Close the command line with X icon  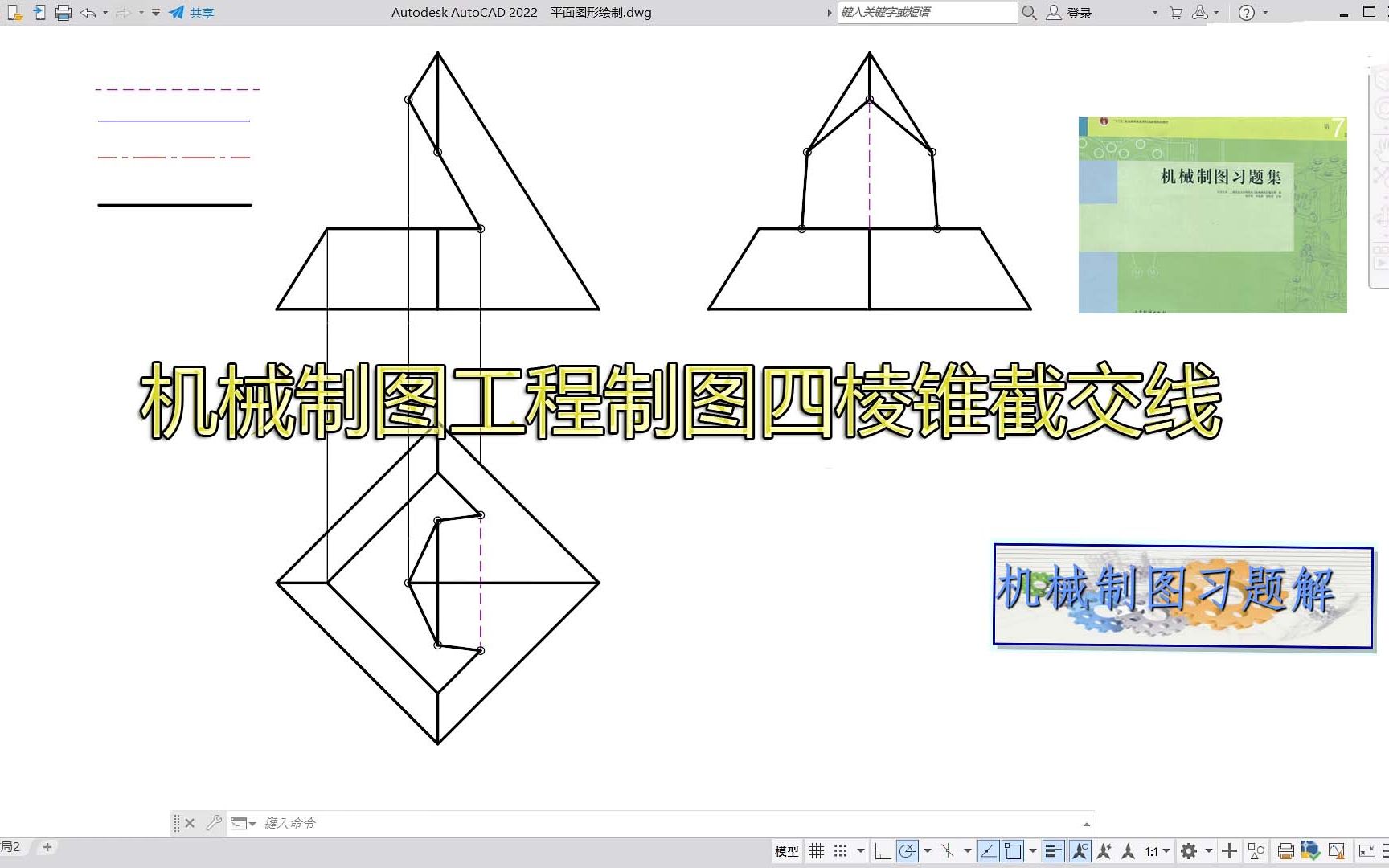(190, 823)
